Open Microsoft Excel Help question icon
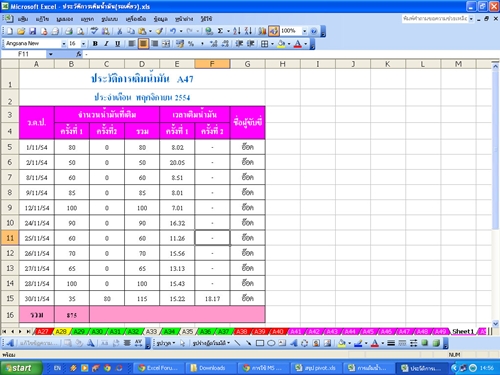Screen dimensions: 500x375 (314, 31)
